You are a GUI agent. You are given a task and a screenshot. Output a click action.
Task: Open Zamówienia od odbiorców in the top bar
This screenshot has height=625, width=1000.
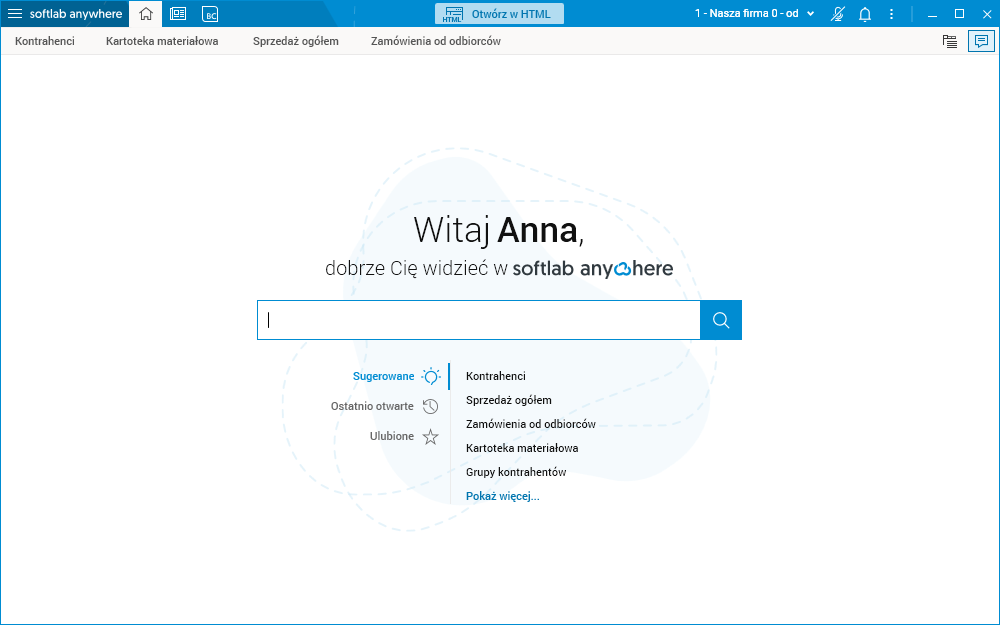[436, 41]
